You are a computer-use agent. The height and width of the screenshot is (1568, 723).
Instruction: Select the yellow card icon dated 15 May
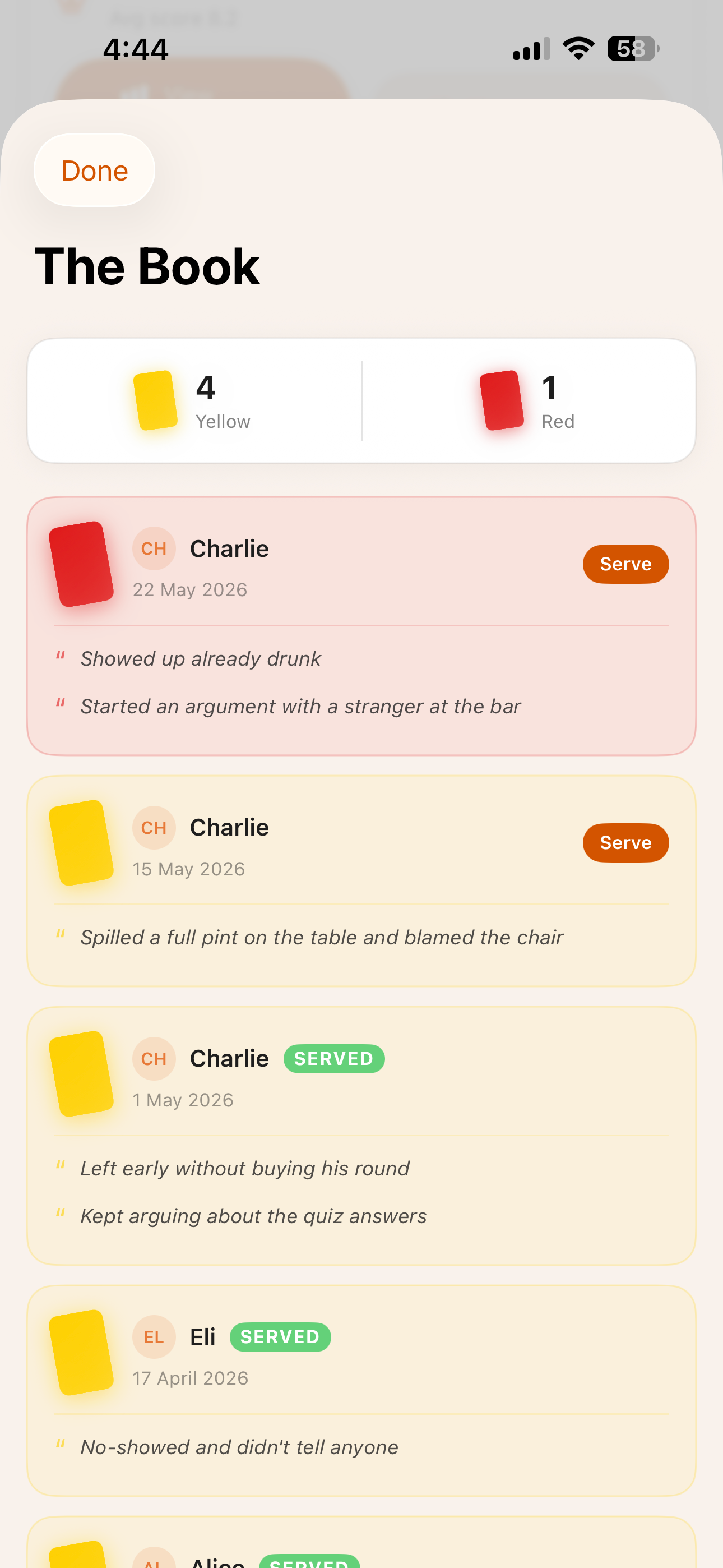[81, 843]
